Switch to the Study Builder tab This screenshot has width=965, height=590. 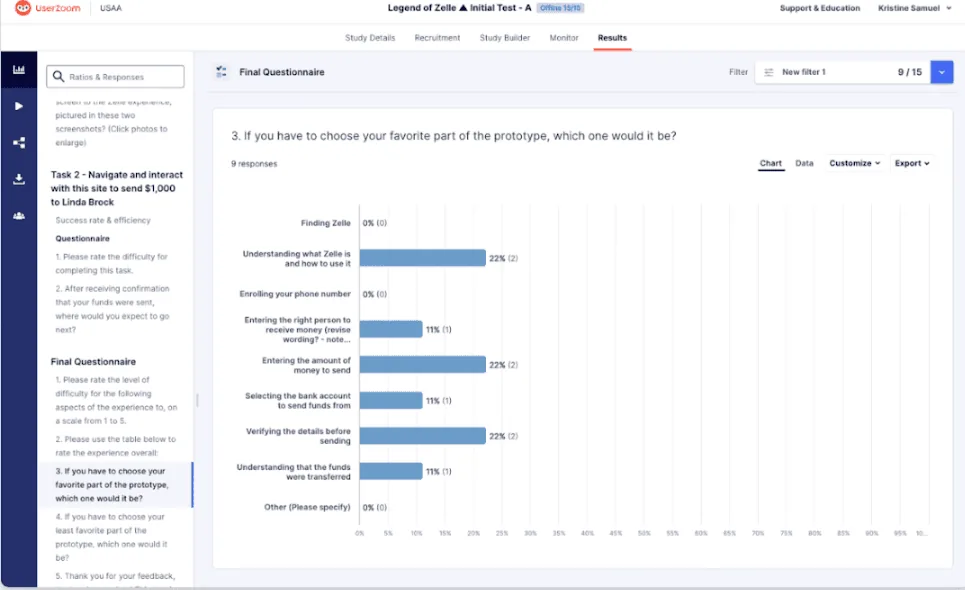[x=505, y=38]
